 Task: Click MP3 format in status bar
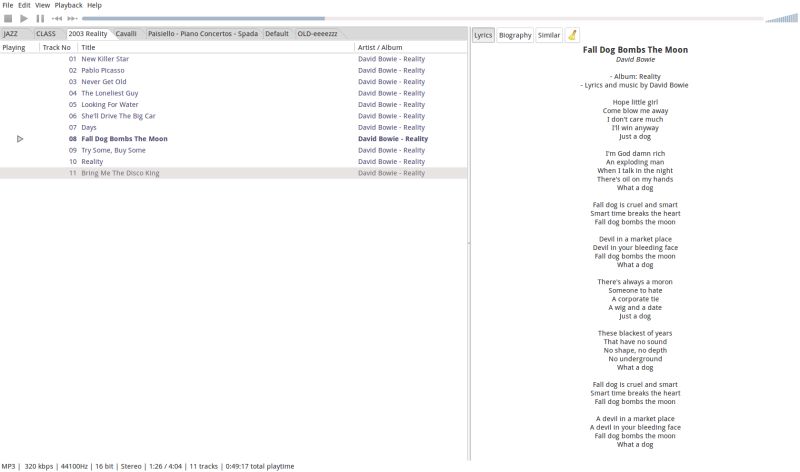click(x=8, y=466)
